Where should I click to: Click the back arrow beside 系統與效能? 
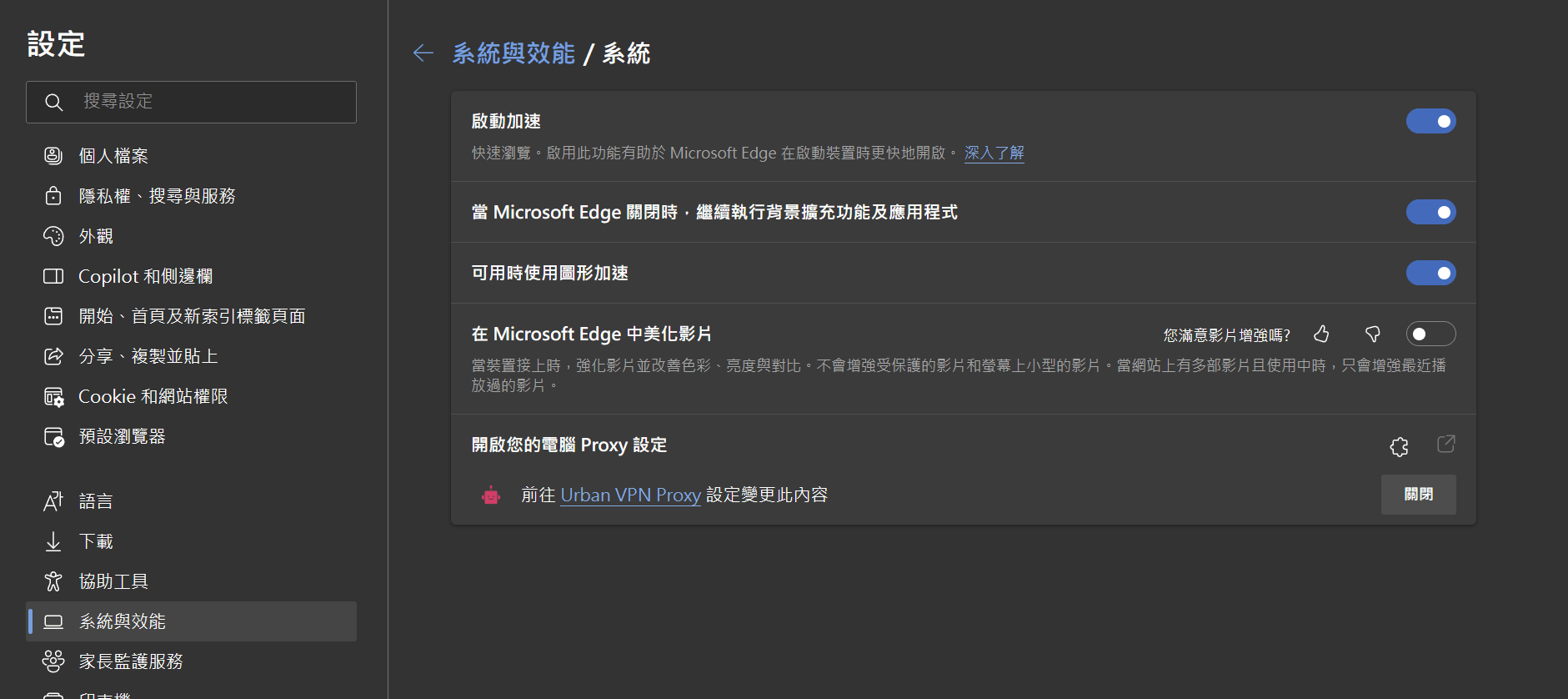[423, 53]
